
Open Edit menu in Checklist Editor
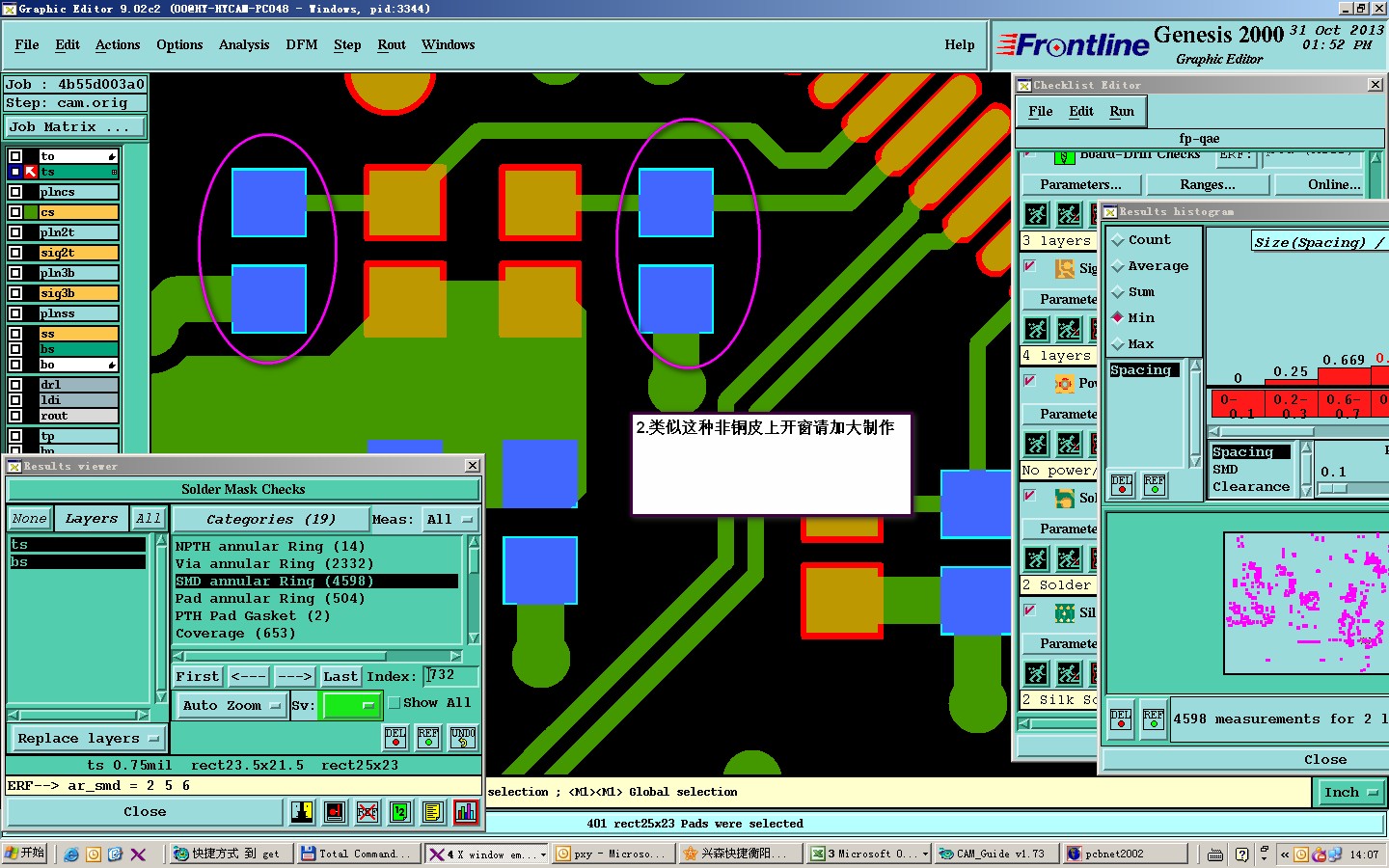pyautogui.click(x=1081, y=112)
